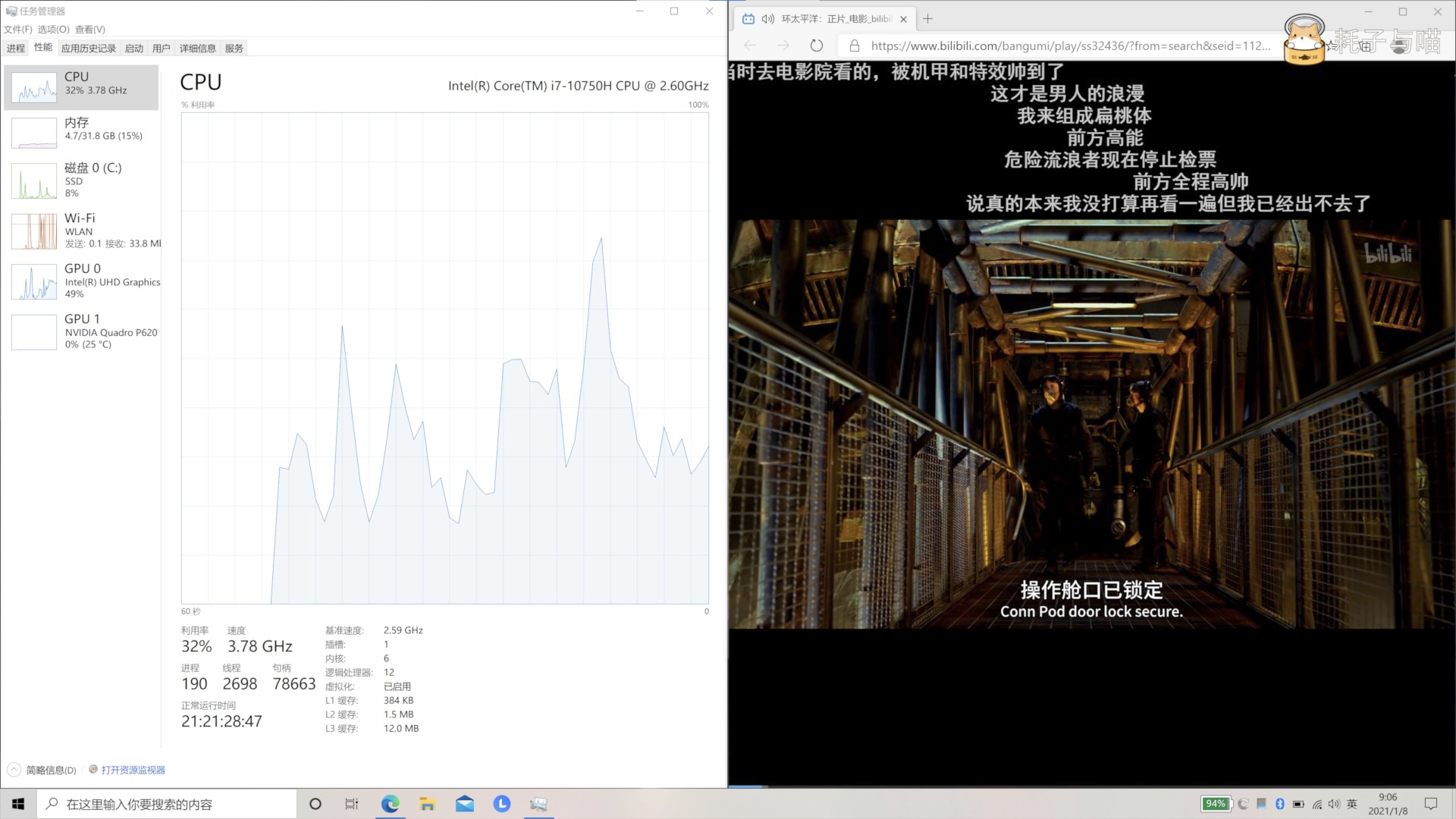The image size is (1456, 819).
Task: Switch to the 性能 tab
Action: pos(43,48)
